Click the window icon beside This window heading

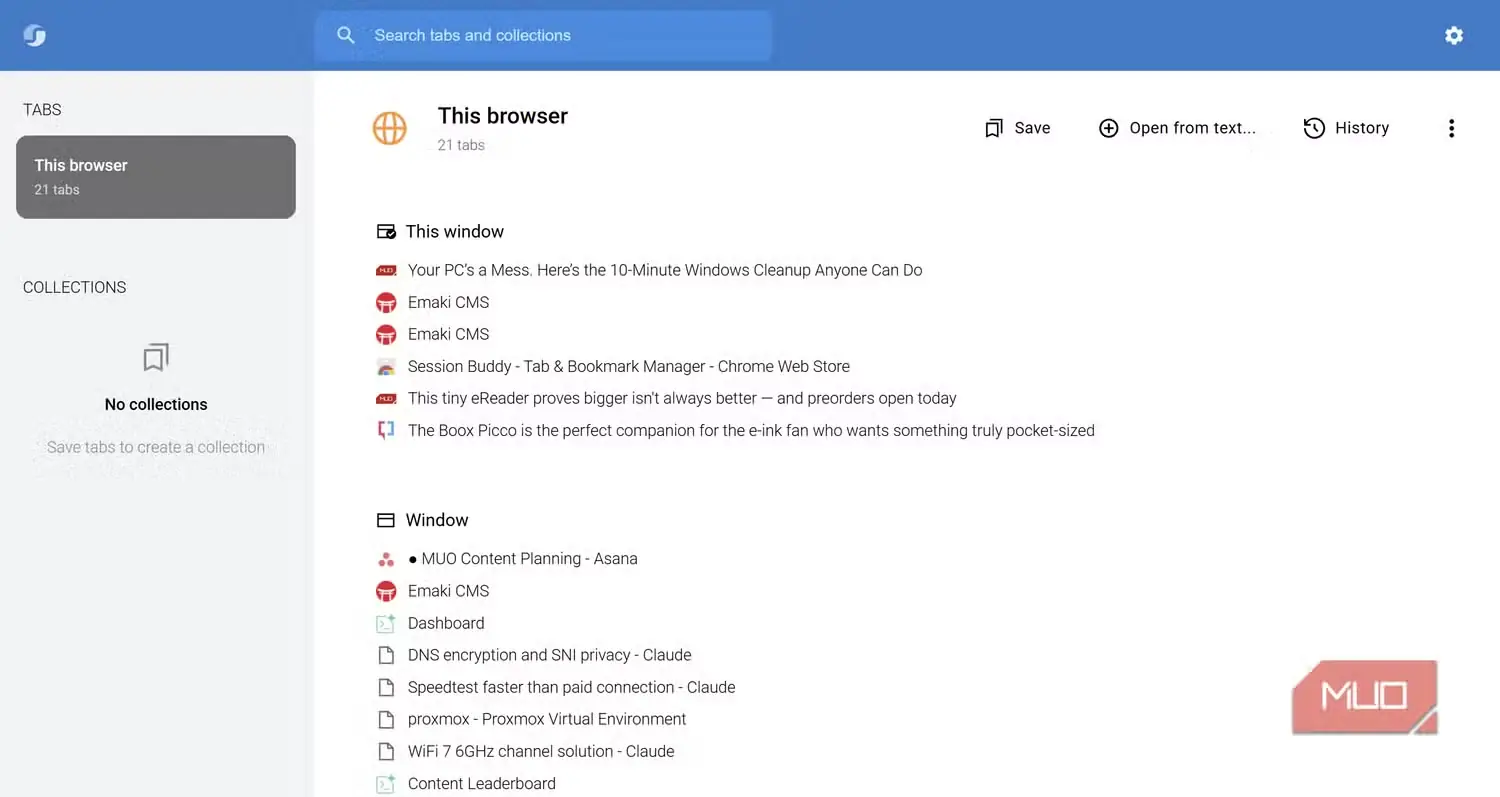(386, 232)
